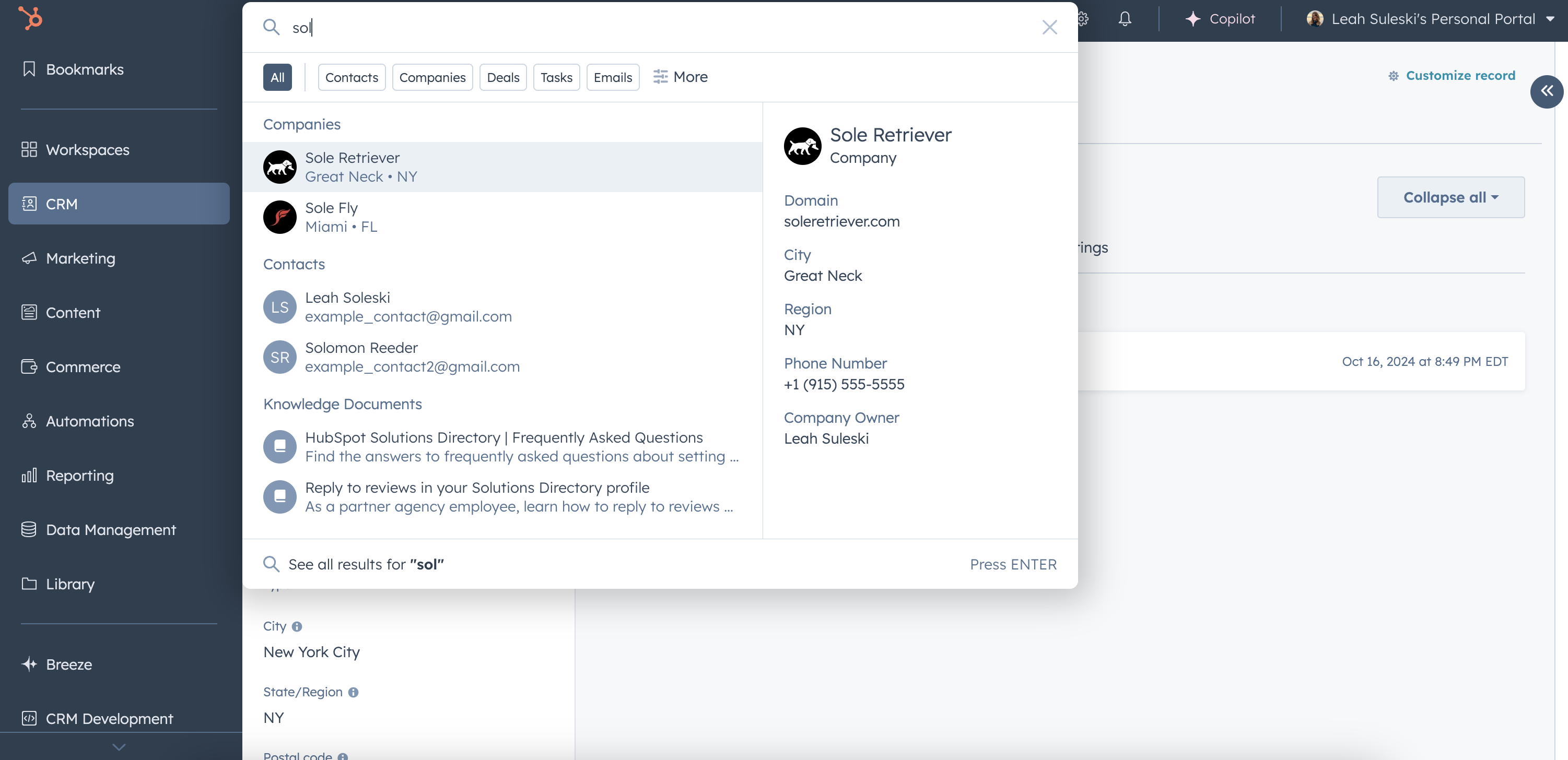Open More search filters
Screen dimensions: 1568x760
click(x=681, y=77)
